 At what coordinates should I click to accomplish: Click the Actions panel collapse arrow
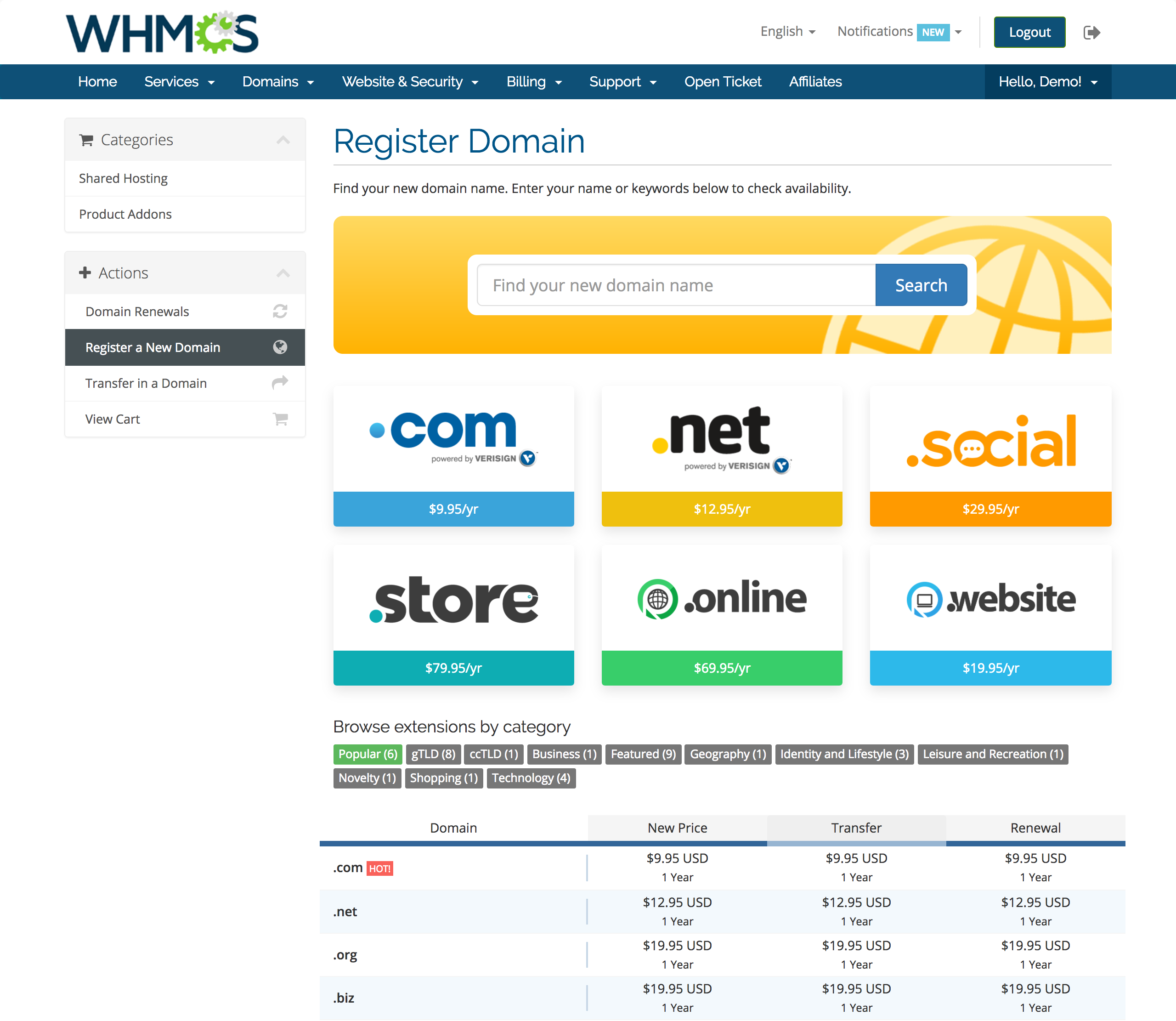283,272
